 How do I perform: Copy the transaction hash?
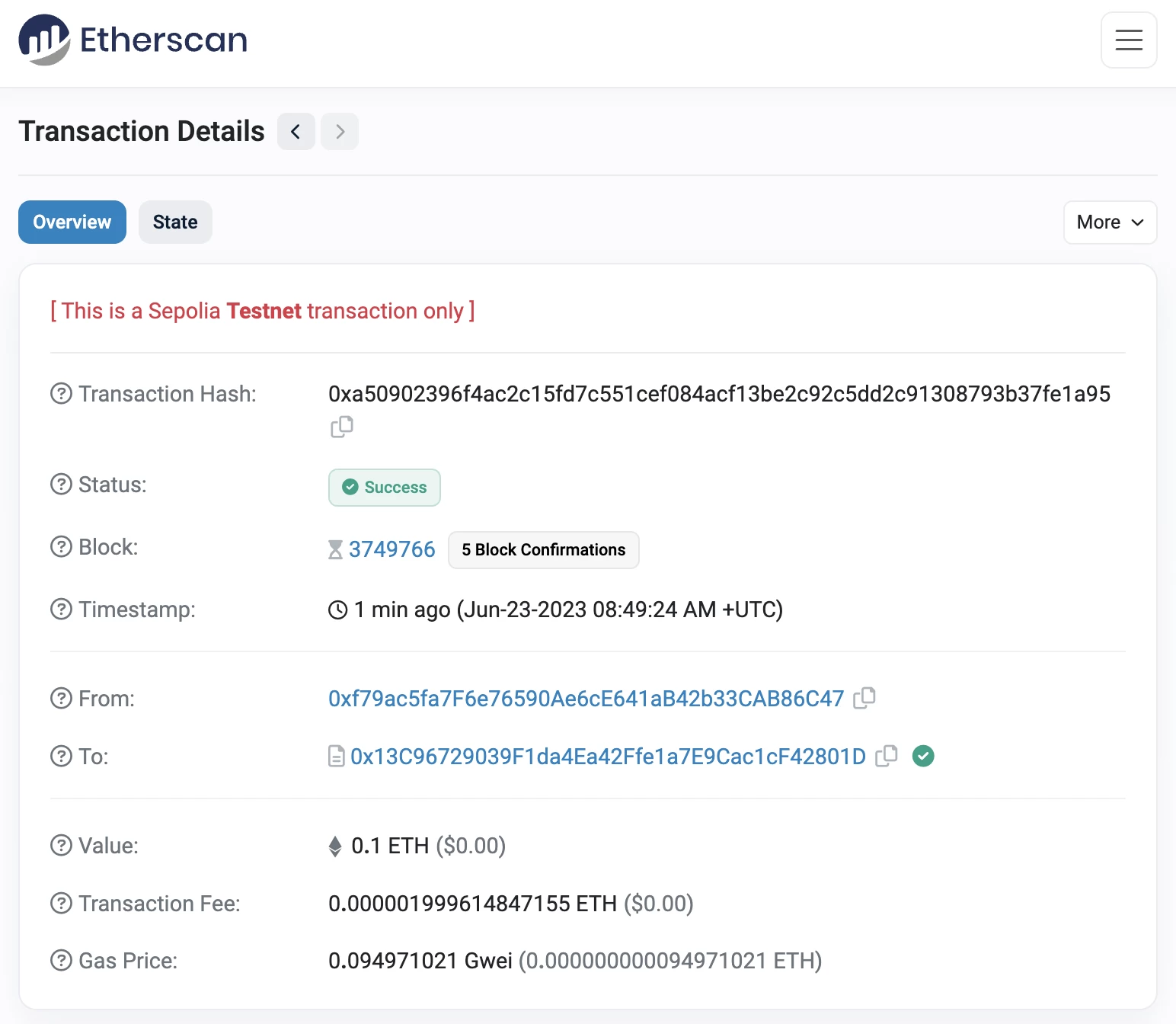pyautogui.click(x=342, y=427)
